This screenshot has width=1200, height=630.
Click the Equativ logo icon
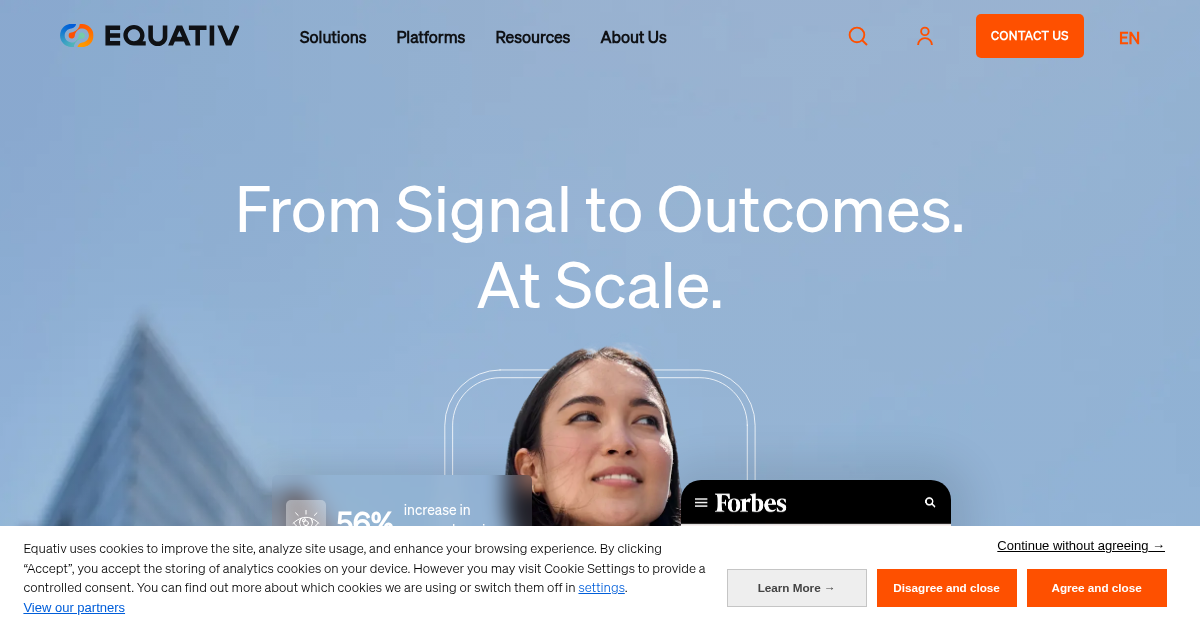coord(76,36)
